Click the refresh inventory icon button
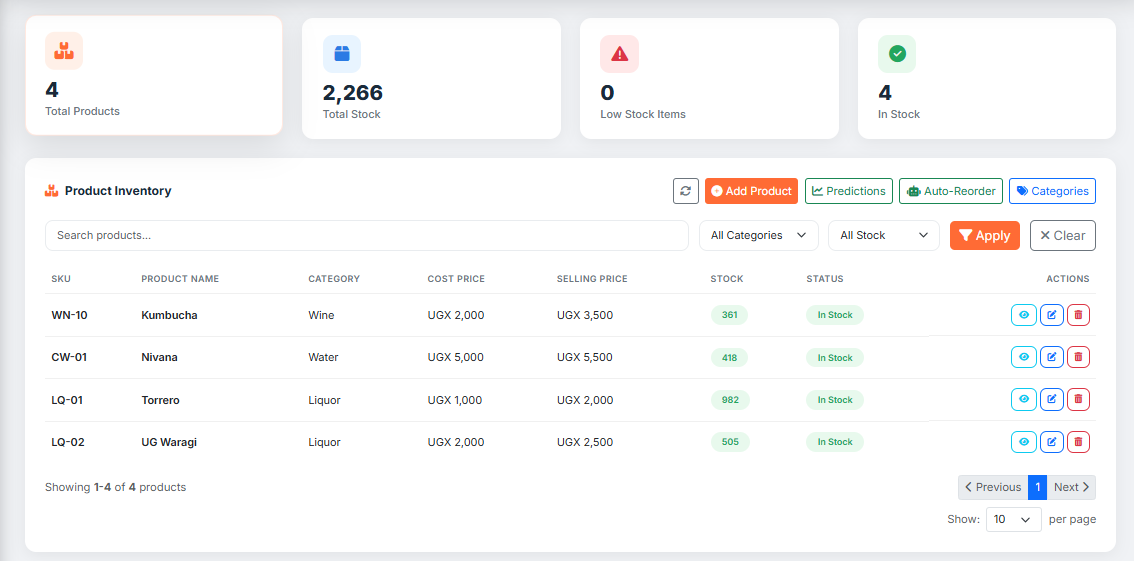Screen dimensions: 1134x561 (686, 191)
